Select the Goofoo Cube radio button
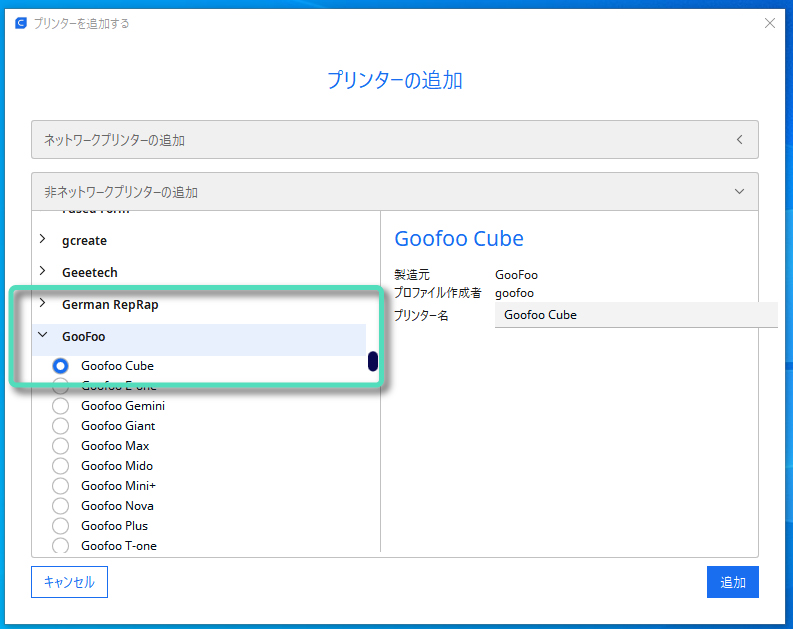Image resolution: width=793 pixels, height=629 pixels. pos(61,366)
